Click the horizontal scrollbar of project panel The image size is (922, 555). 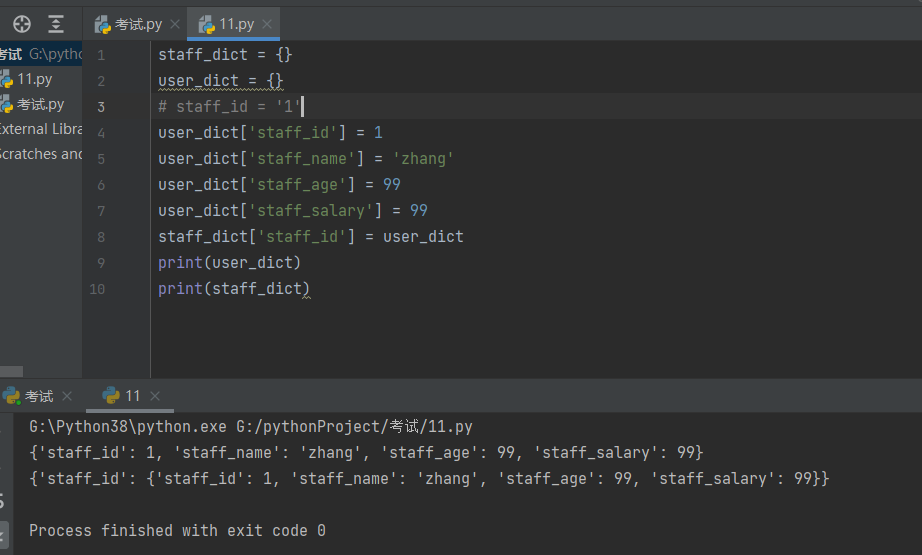click(11, 372)
